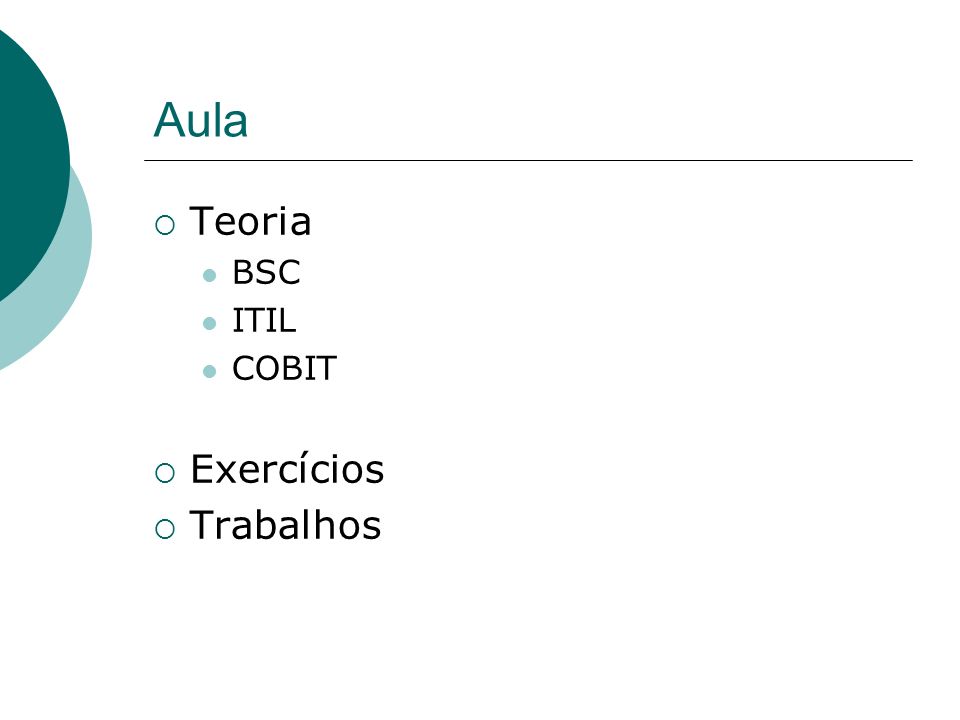Image resolution: width=960 pixels, height=720 pixels.
Task: Click the BSC sub-bullet text
Action: pyautogui.click(x=266, y=272)
